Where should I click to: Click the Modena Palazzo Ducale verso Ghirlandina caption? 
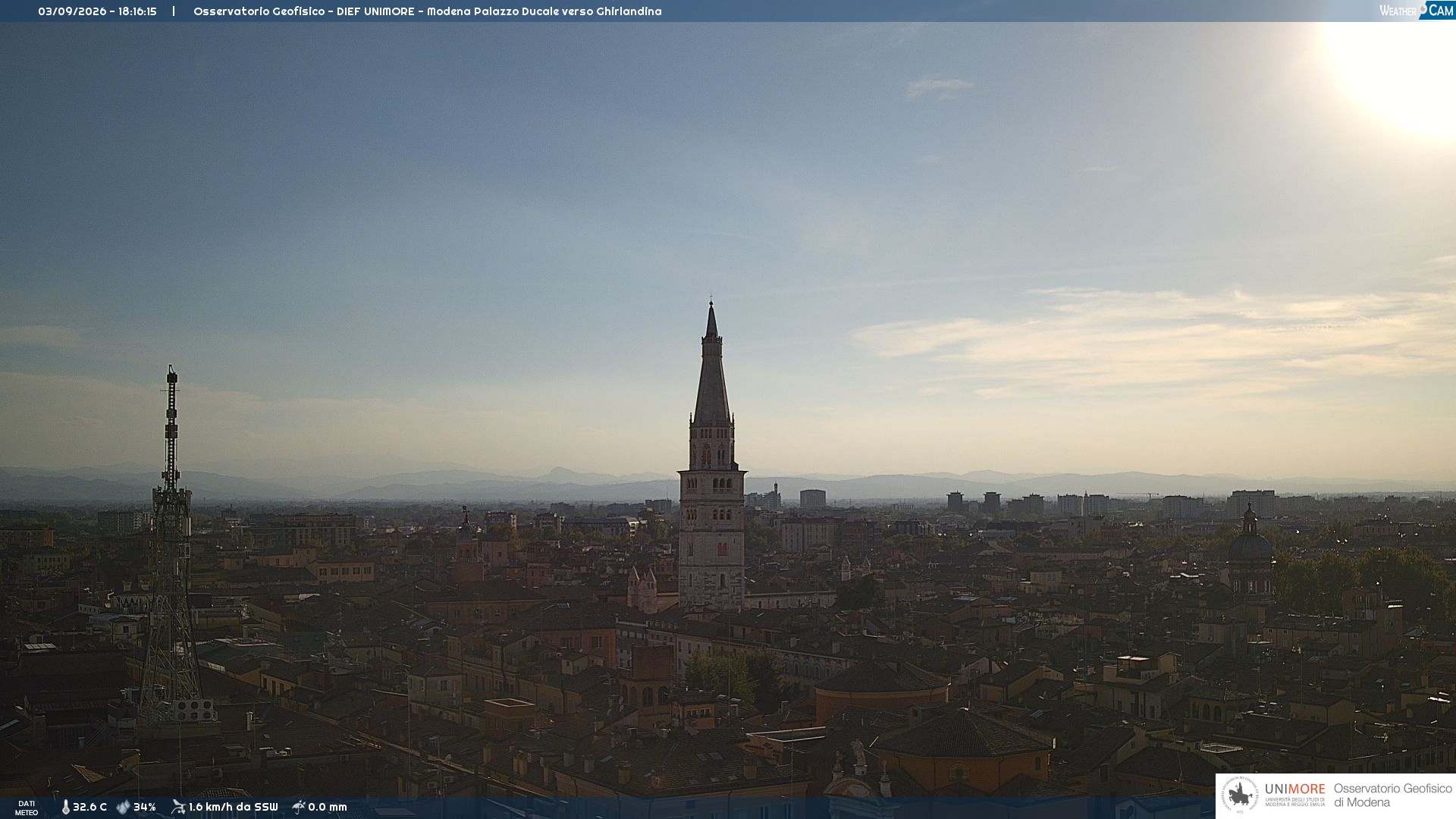544,11
